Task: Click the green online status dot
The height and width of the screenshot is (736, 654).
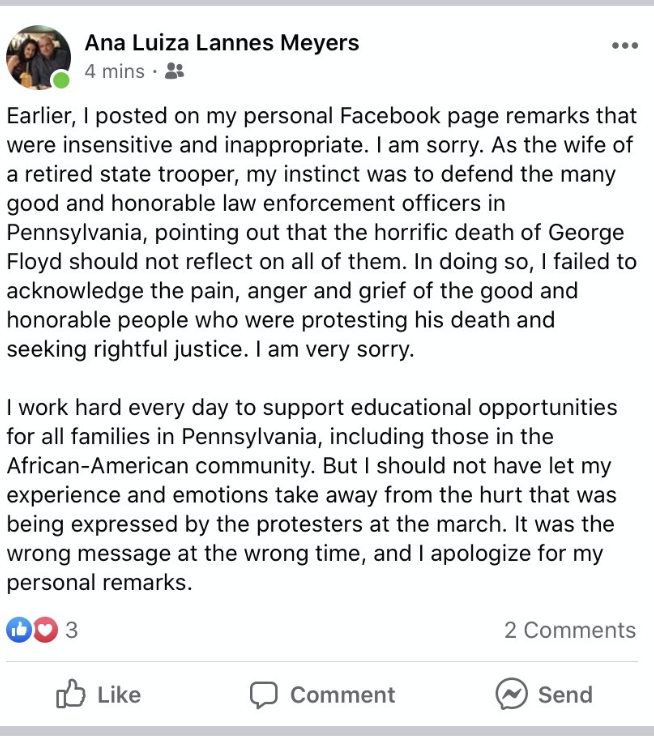Action: pos(61,80)
